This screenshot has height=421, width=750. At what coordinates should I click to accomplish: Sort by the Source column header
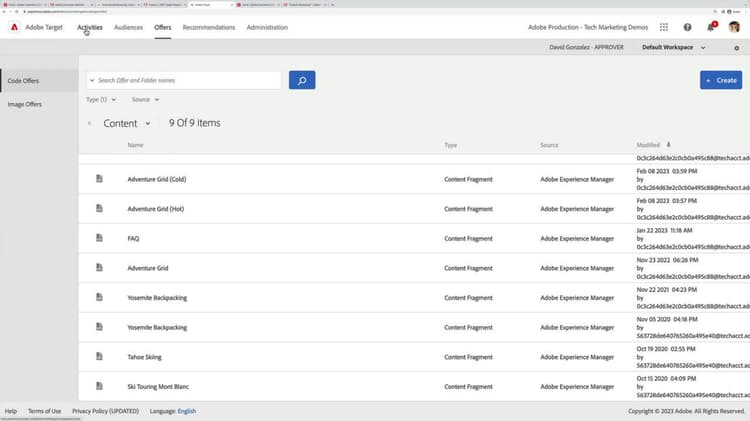coord(549,145)
